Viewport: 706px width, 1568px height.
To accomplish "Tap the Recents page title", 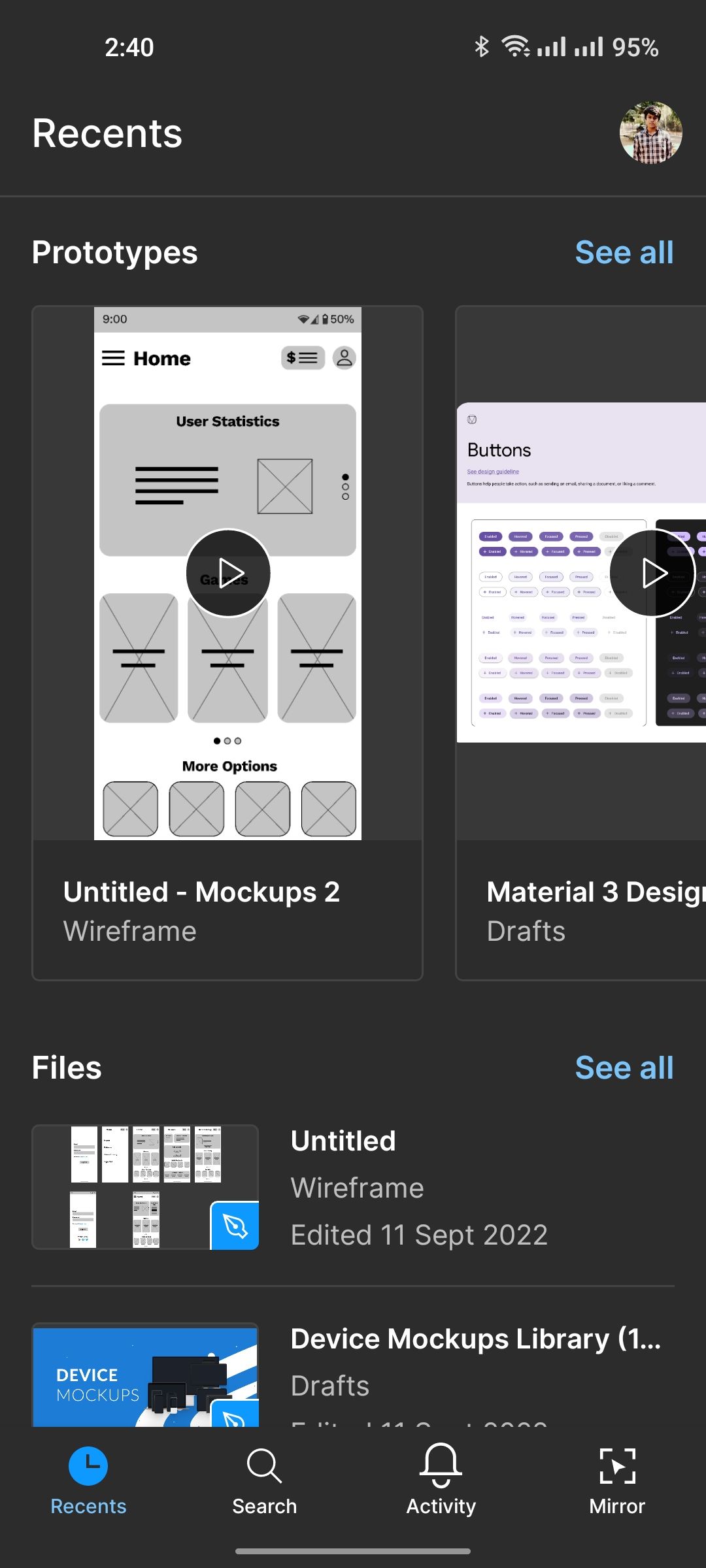I will (x=107, y=133).
